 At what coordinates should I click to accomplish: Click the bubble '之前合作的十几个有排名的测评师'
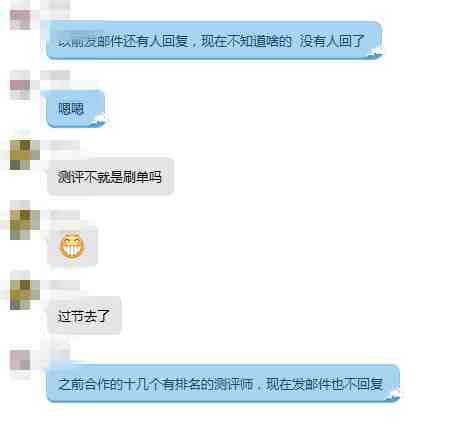coord(223,383)
